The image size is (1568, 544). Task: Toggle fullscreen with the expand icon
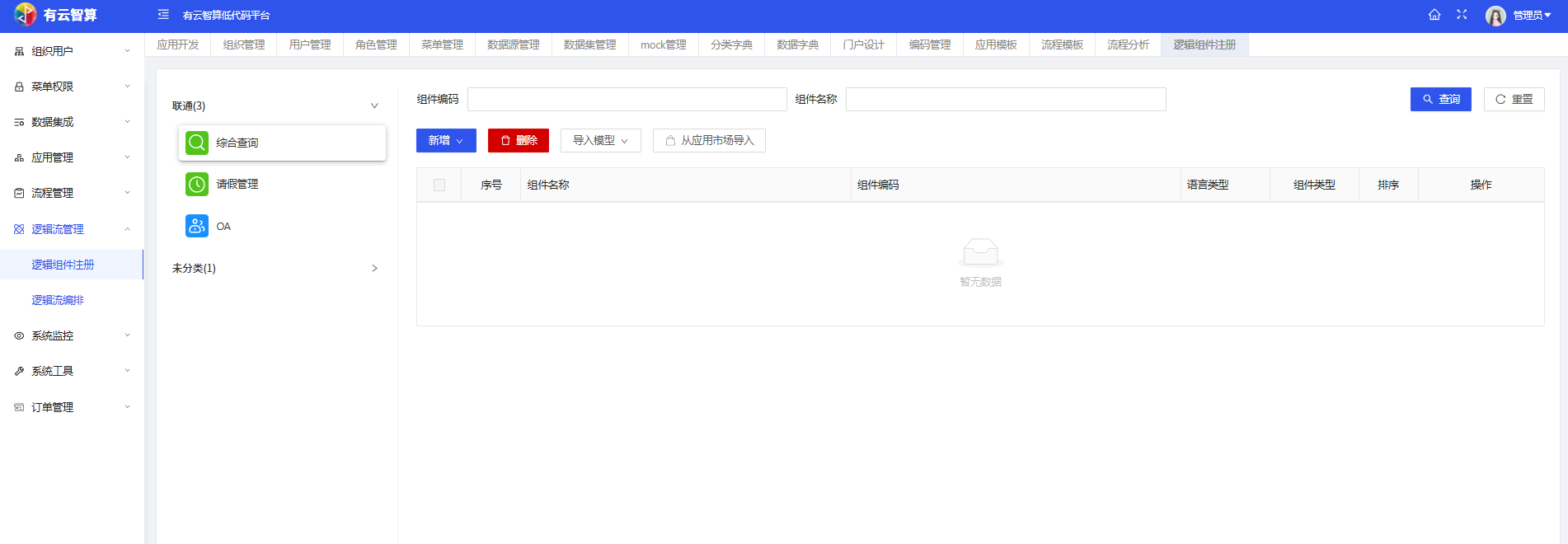(x=1462, y=15)
